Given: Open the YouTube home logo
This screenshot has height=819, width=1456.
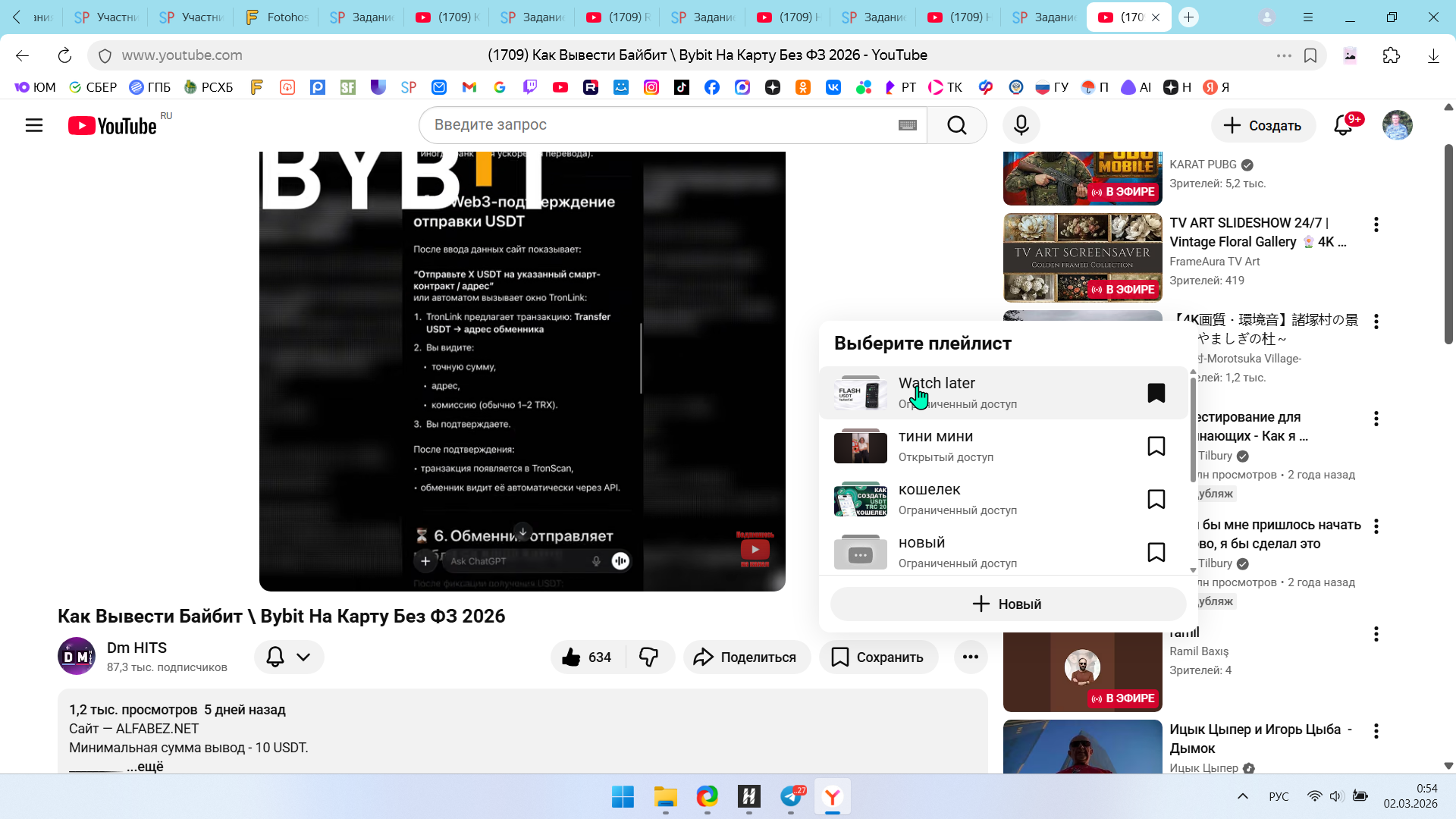Looking at the screenshot, I should click(112, 126).
